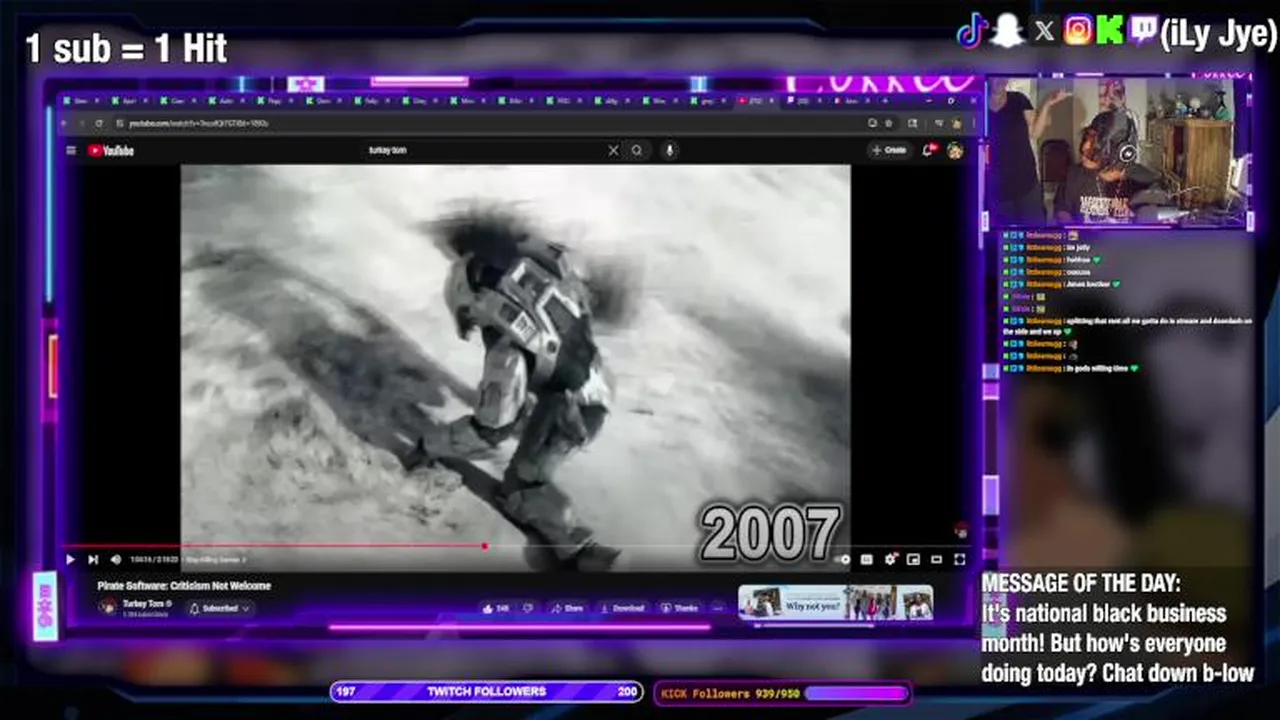1280x720 pixels.
Task: Click Twitch Followers progress bar
Action: 486,692
